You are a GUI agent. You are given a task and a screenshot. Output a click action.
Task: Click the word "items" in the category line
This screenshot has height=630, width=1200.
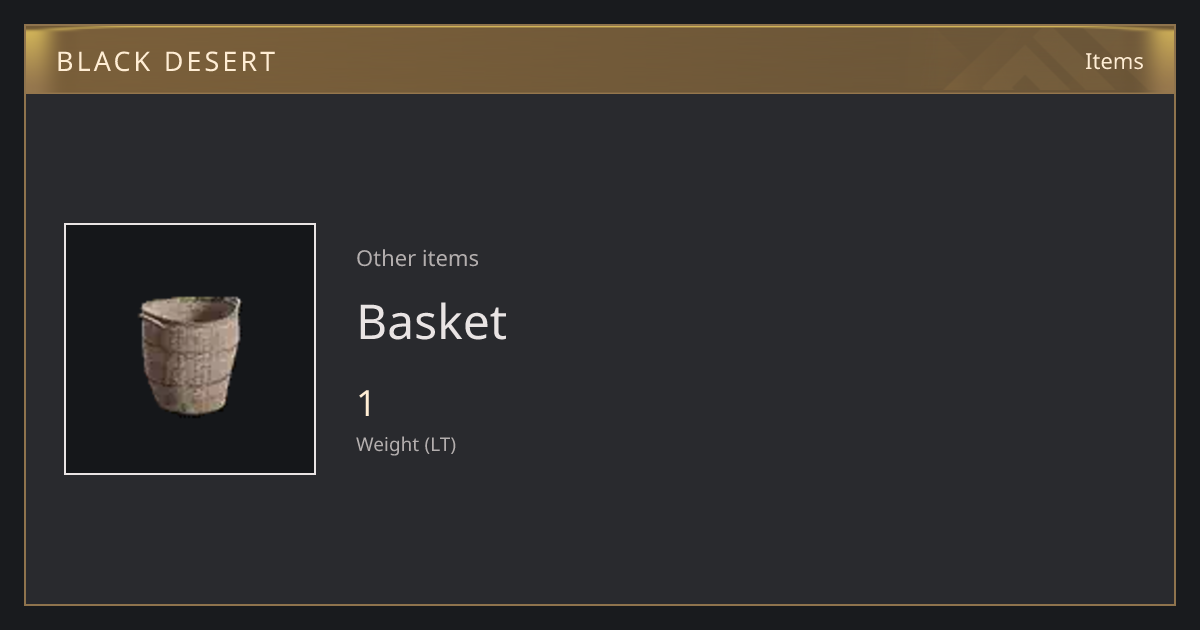click(450, 258)
